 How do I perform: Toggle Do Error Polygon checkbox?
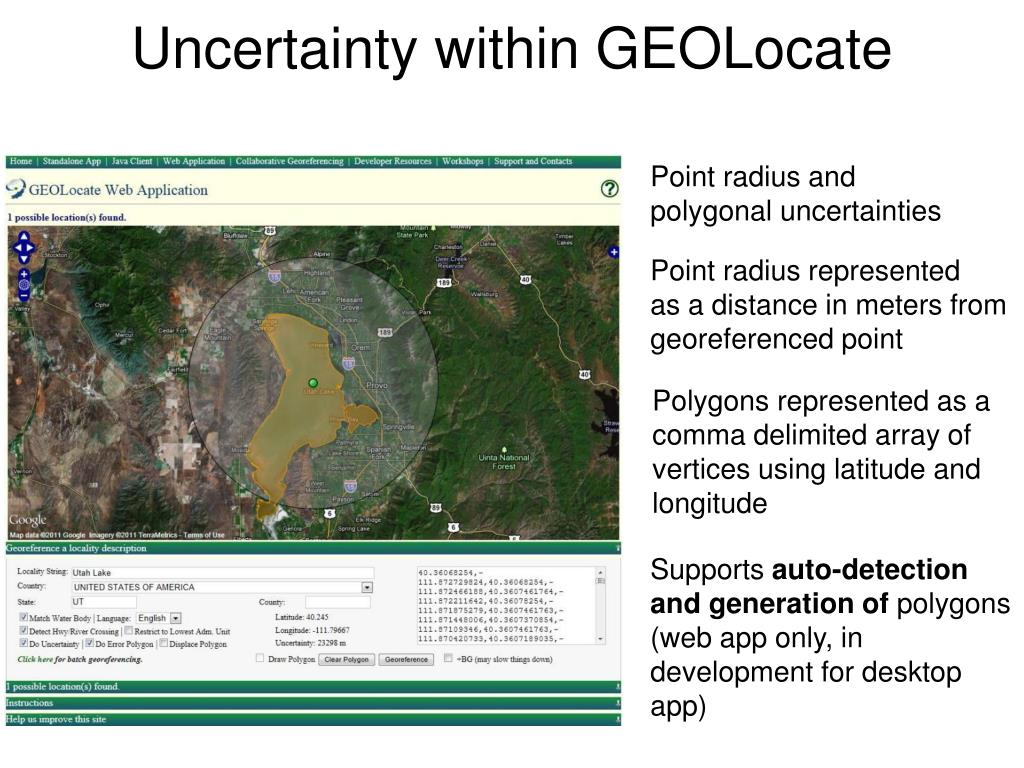click(89, 643)
